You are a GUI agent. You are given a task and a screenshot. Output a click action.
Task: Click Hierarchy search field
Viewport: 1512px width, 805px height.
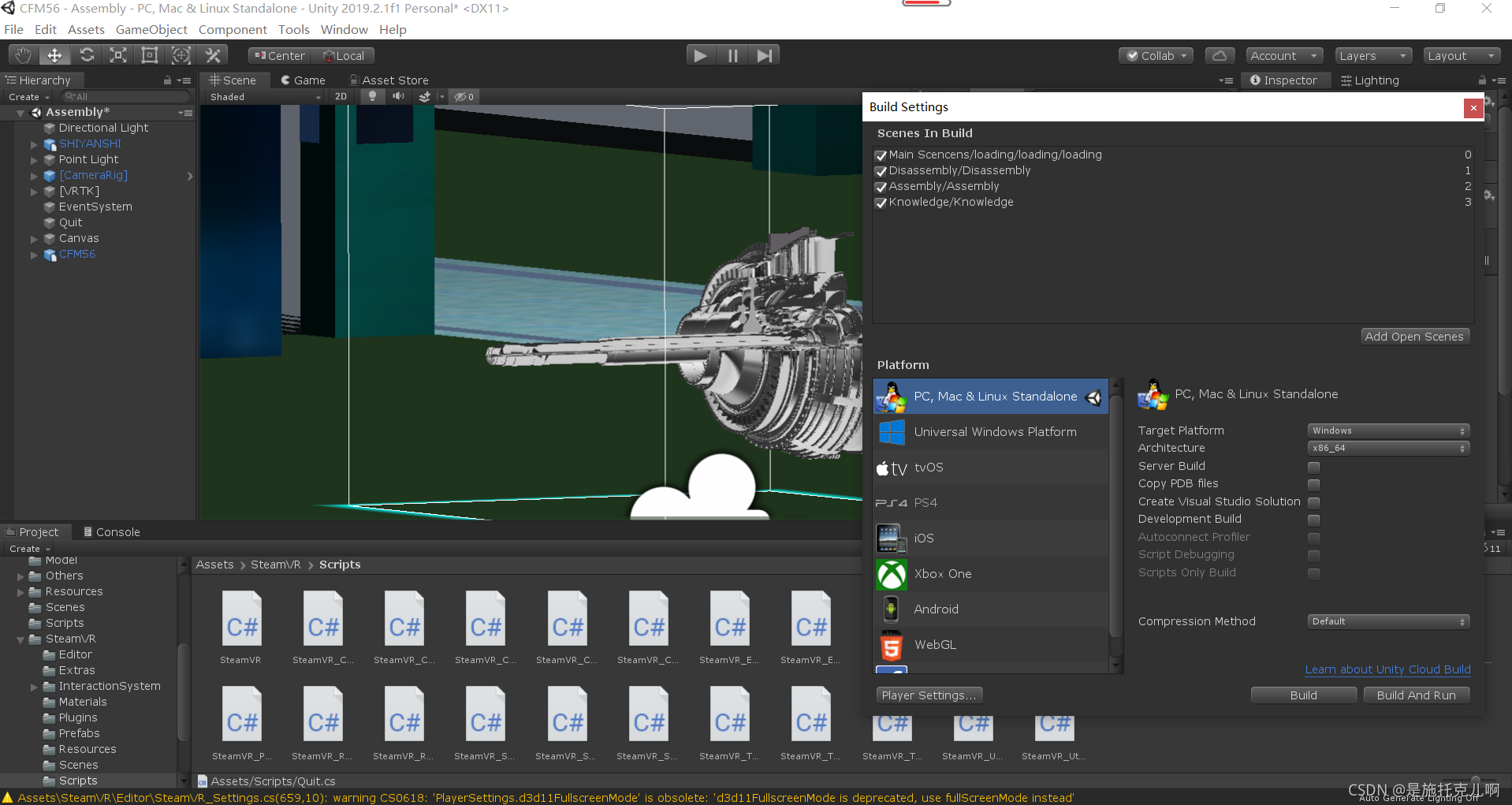point(126,96)
